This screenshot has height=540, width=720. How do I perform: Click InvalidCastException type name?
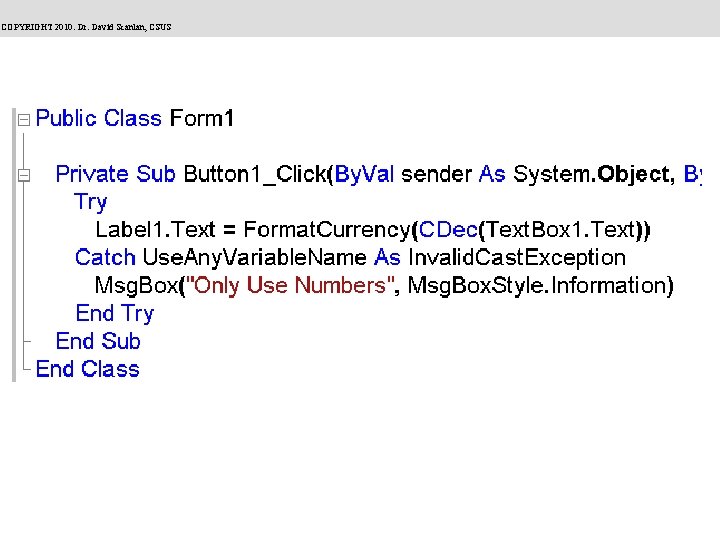pos(517,258)
